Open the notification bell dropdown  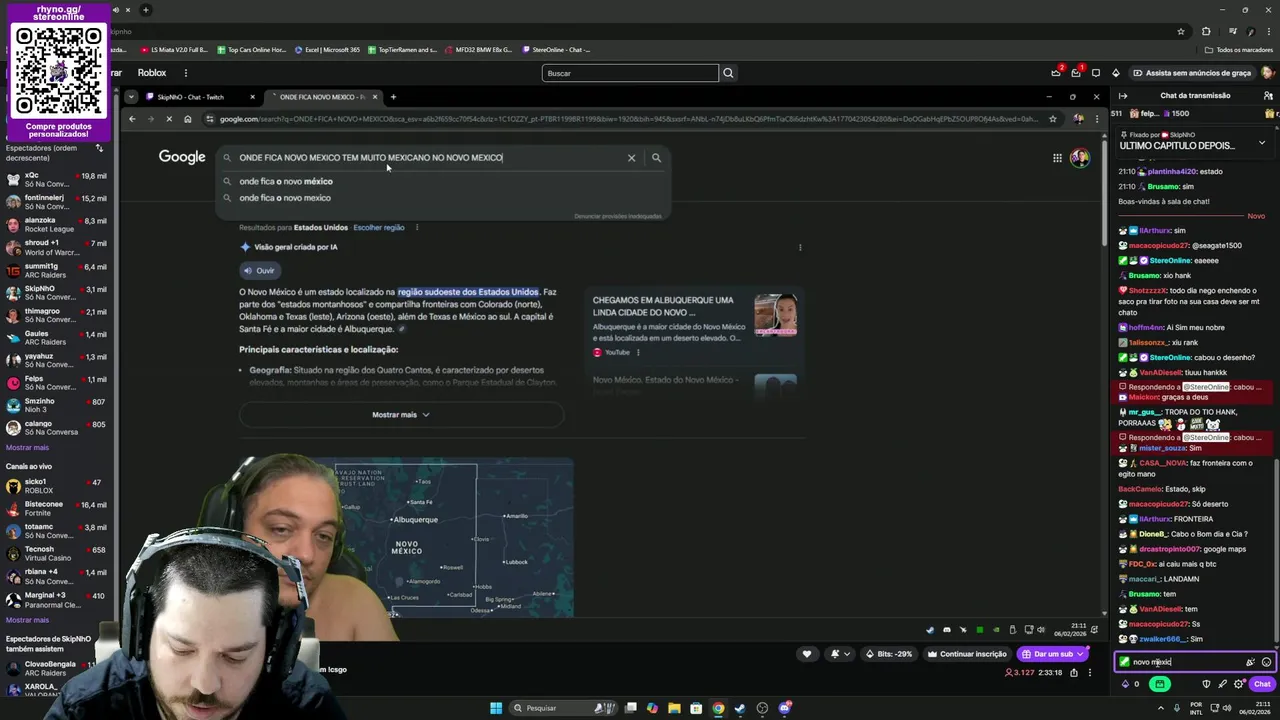[x=838, y=654]
